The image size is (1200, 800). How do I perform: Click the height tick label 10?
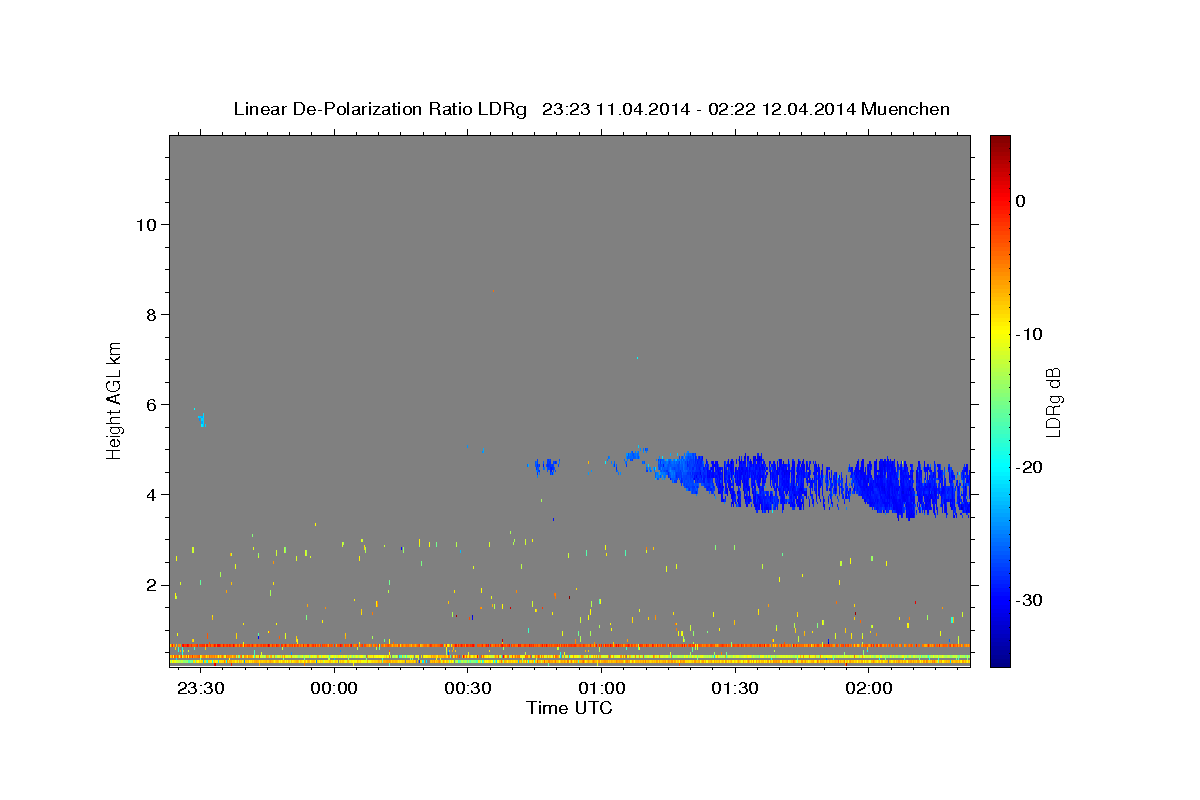145,224
